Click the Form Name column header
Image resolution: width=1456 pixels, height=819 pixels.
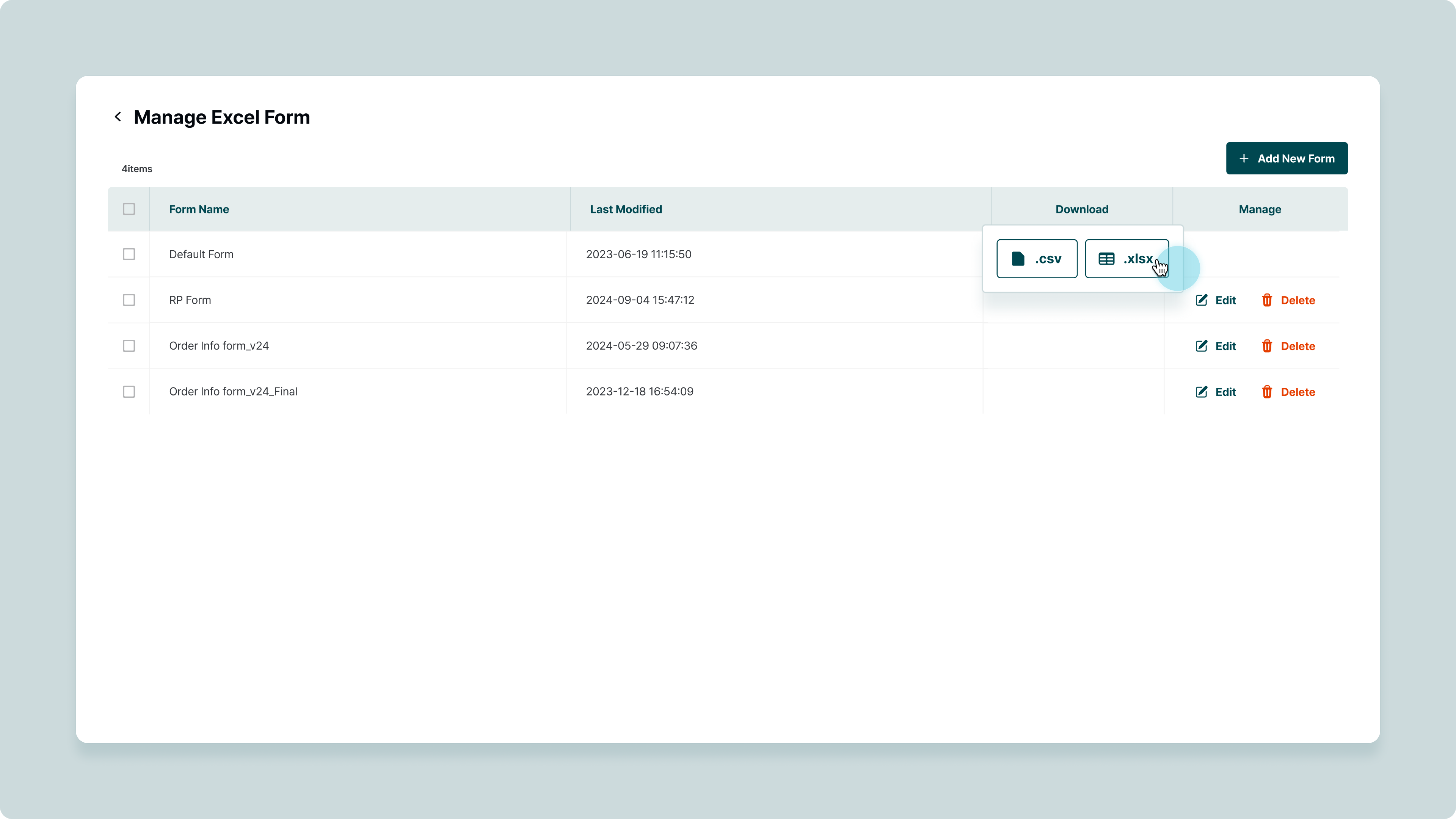[x=199, y=209]
